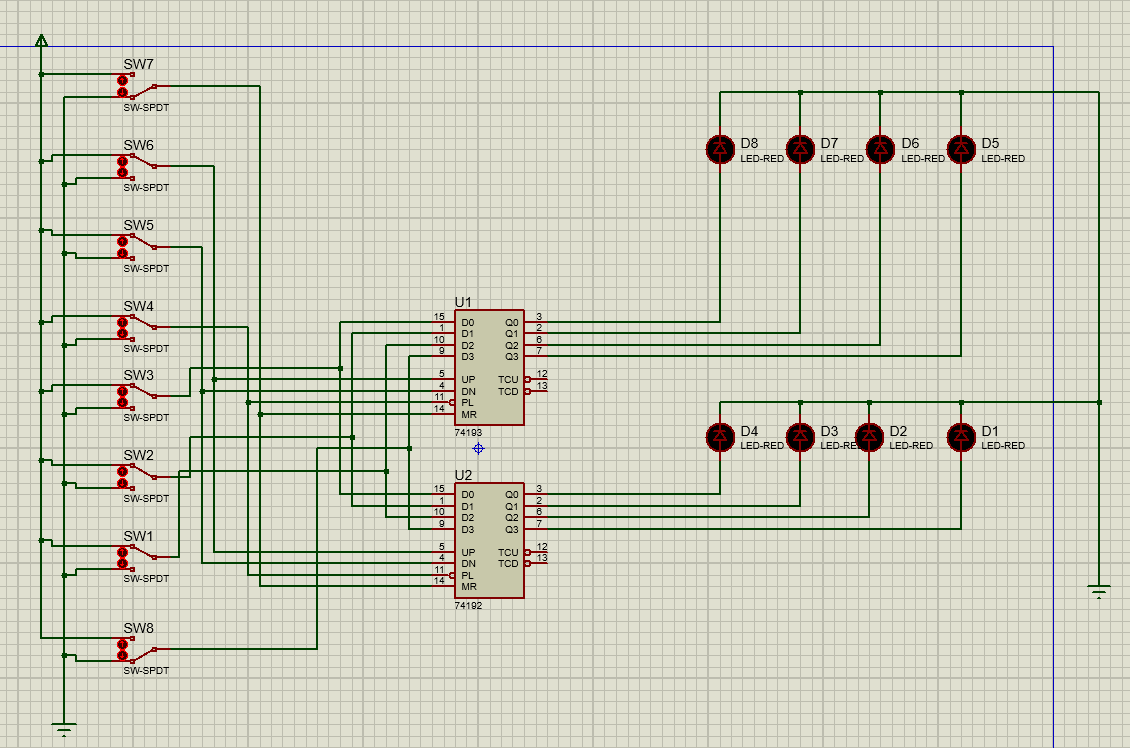The image size is (1130, 748).
Task: Click the blue origin marker between the chips
Action: [479, 449]
